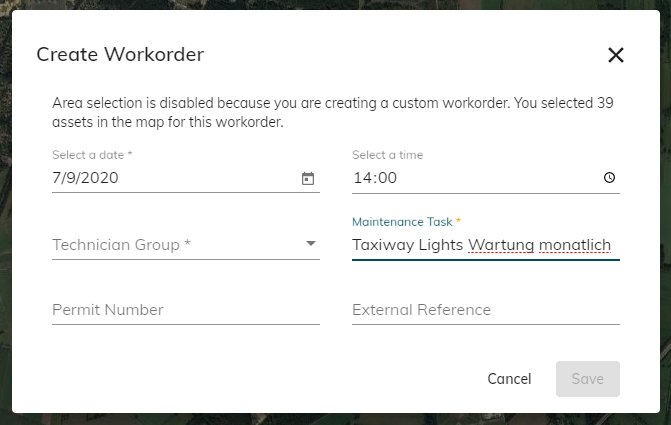671x425 pixels.
Task: Click the underlined word monatlich
Action: point(574,244)
